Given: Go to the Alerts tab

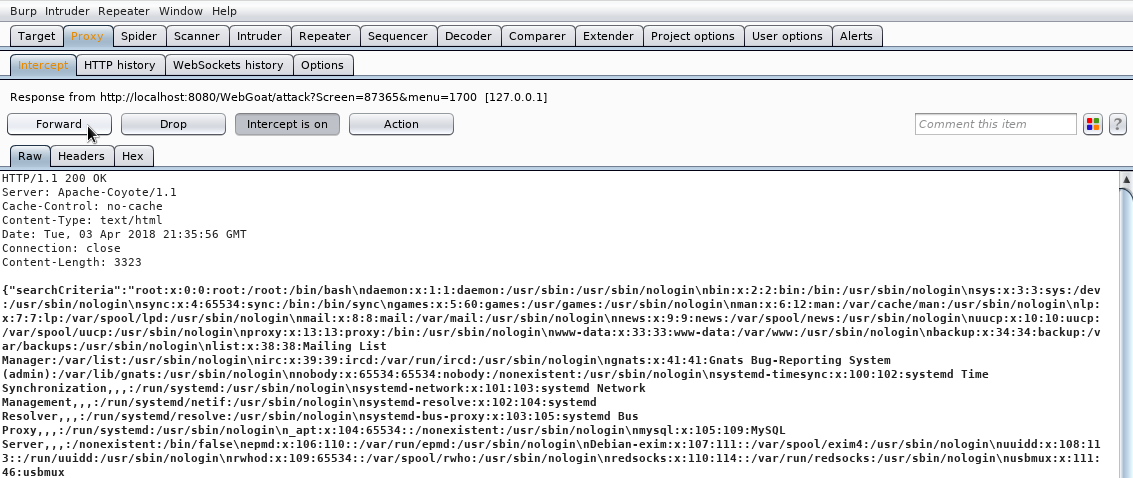Looking at the screenshot, I should click(856, 36).
